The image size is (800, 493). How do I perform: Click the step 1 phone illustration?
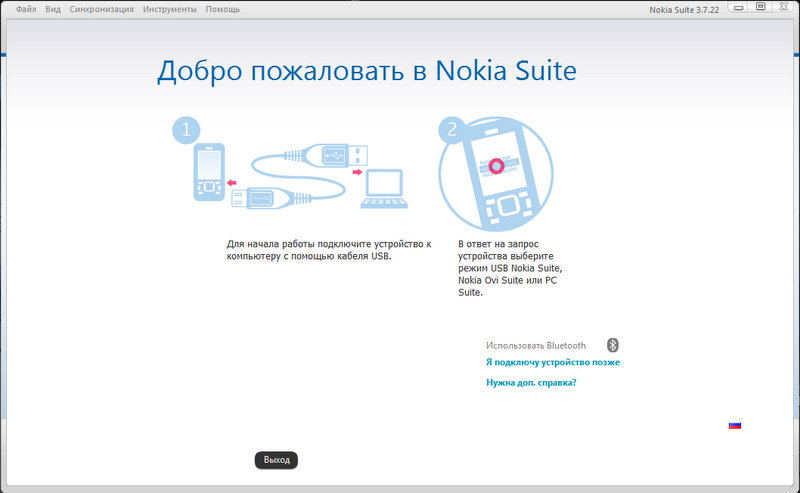tap(209, 172)
